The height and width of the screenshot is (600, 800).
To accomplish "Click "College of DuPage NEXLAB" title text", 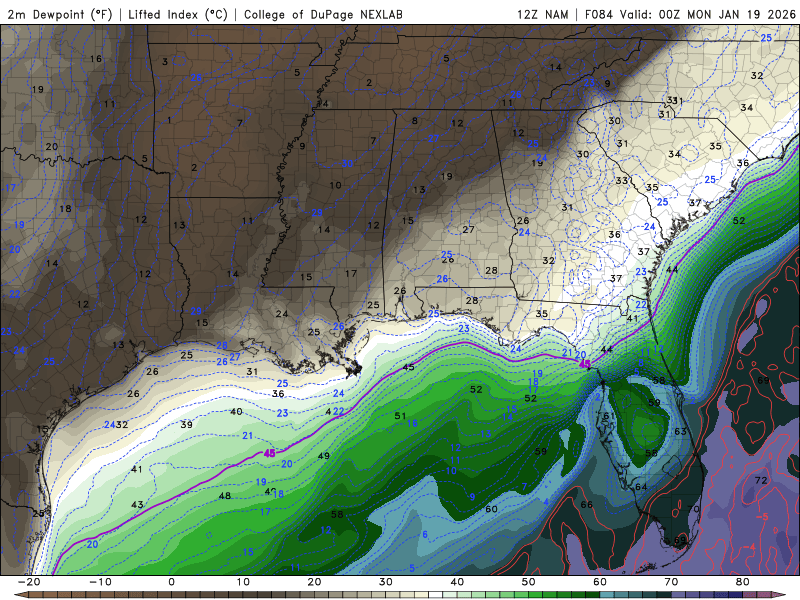I will pos(323,14).
